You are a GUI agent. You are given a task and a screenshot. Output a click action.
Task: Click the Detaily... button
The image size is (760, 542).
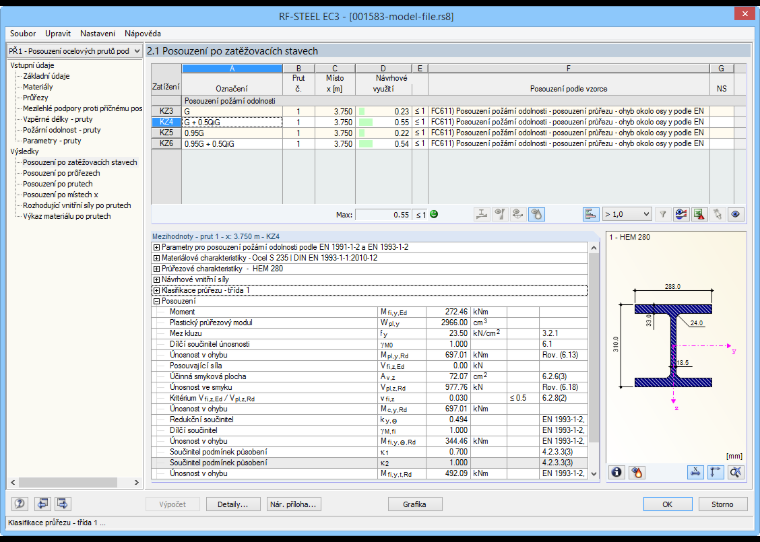(233, 504)
